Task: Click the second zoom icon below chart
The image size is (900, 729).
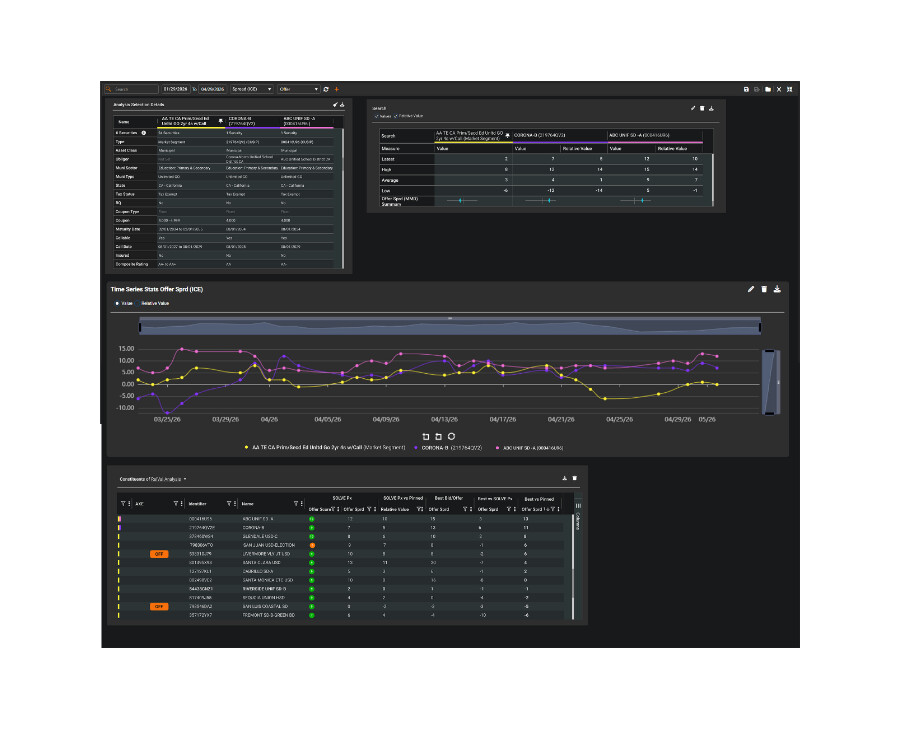Action: click(439, 437)
